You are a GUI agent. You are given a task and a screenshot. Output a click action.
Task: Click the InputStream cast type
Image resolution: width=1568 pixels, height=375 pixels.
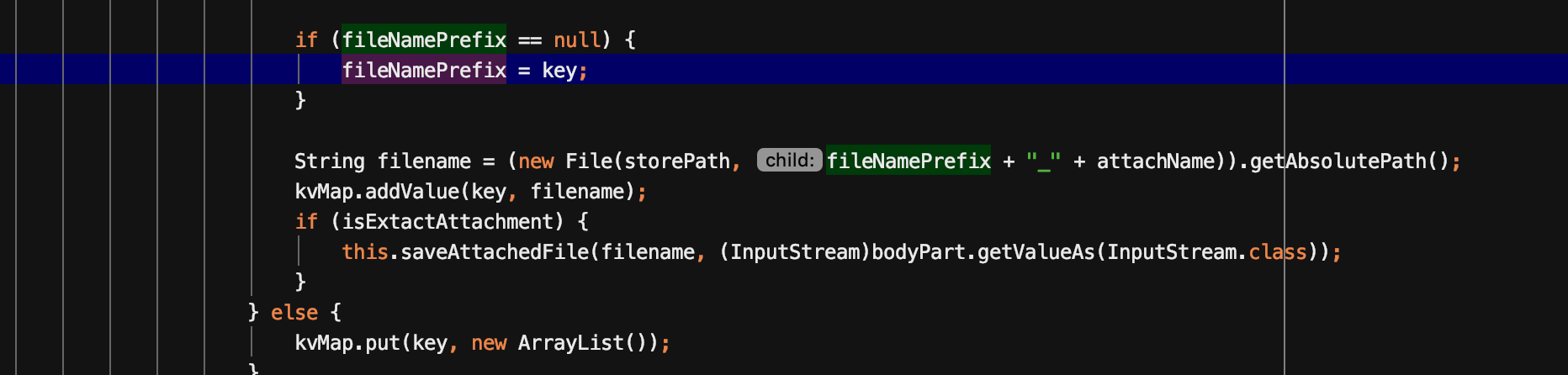(x=794, y=251)
